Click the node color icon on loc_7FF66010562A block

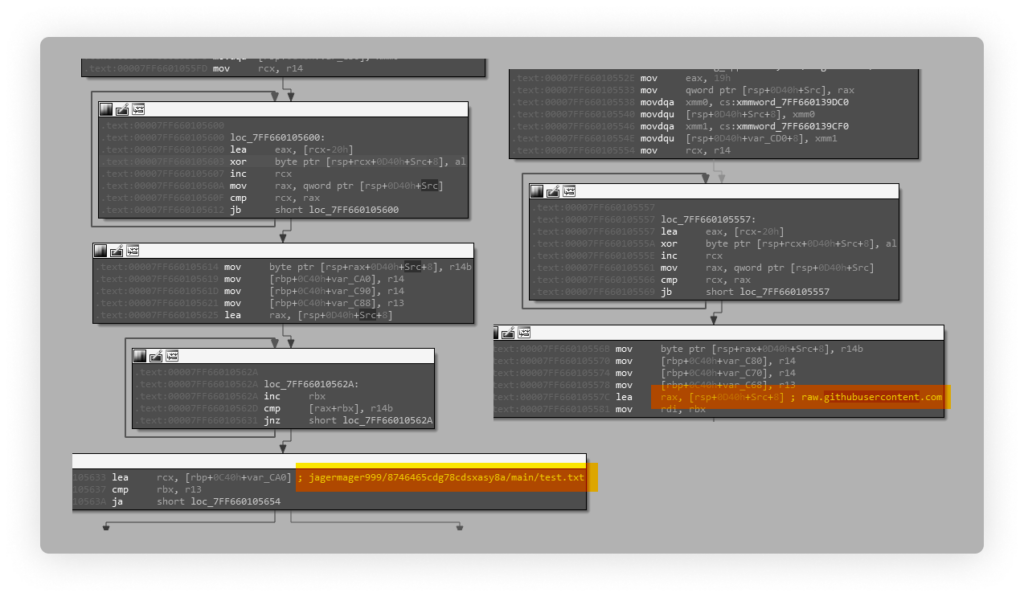[x=140, y=356]
